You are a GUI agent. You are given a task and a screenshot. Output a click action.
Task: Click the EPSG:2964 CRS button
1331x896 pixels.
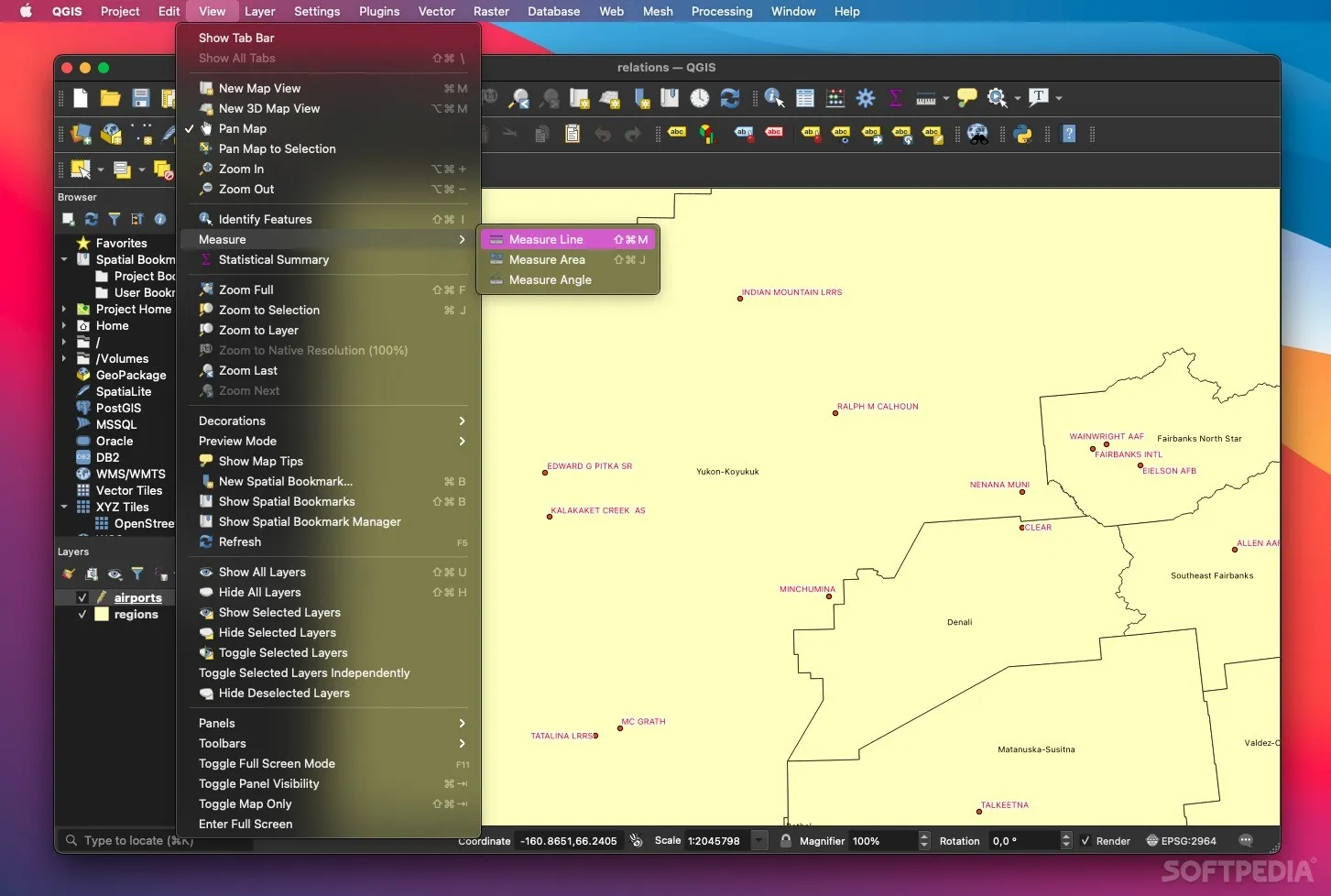[1181, 841]
